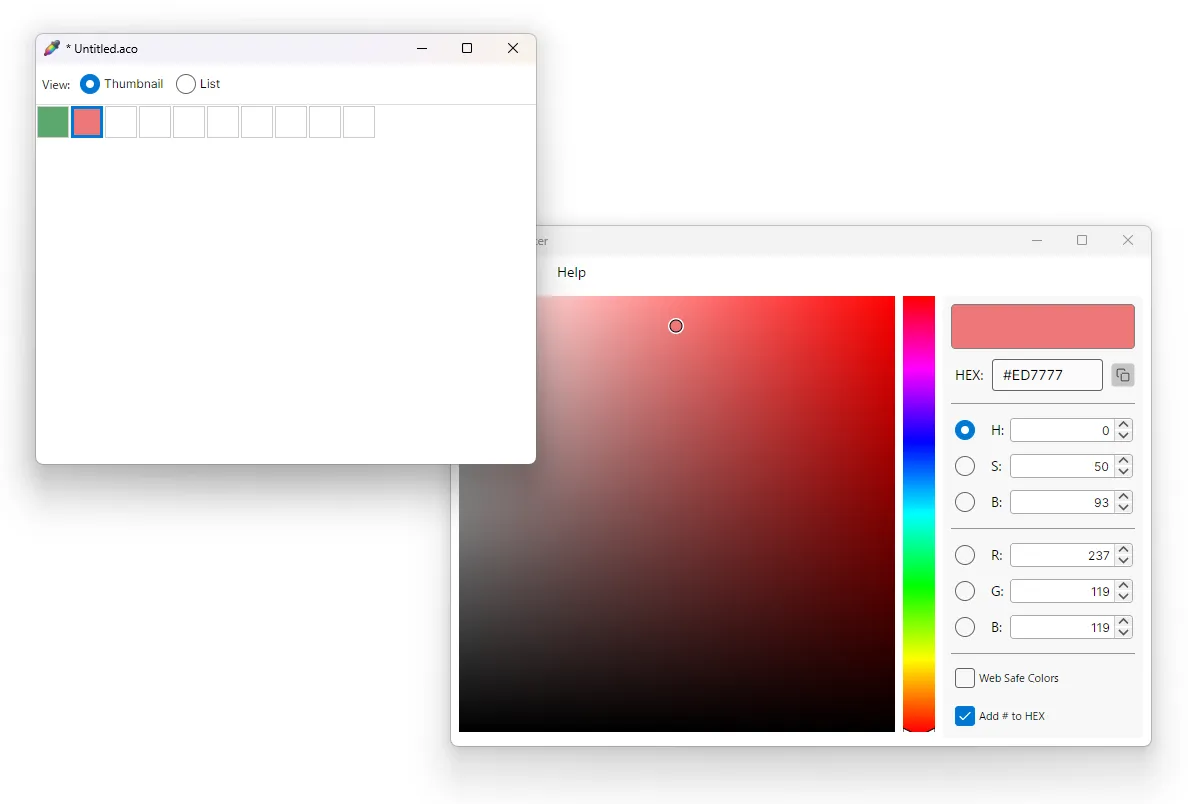Open the Help menu
Screen dimensions: 1188x804
(570, 272)
